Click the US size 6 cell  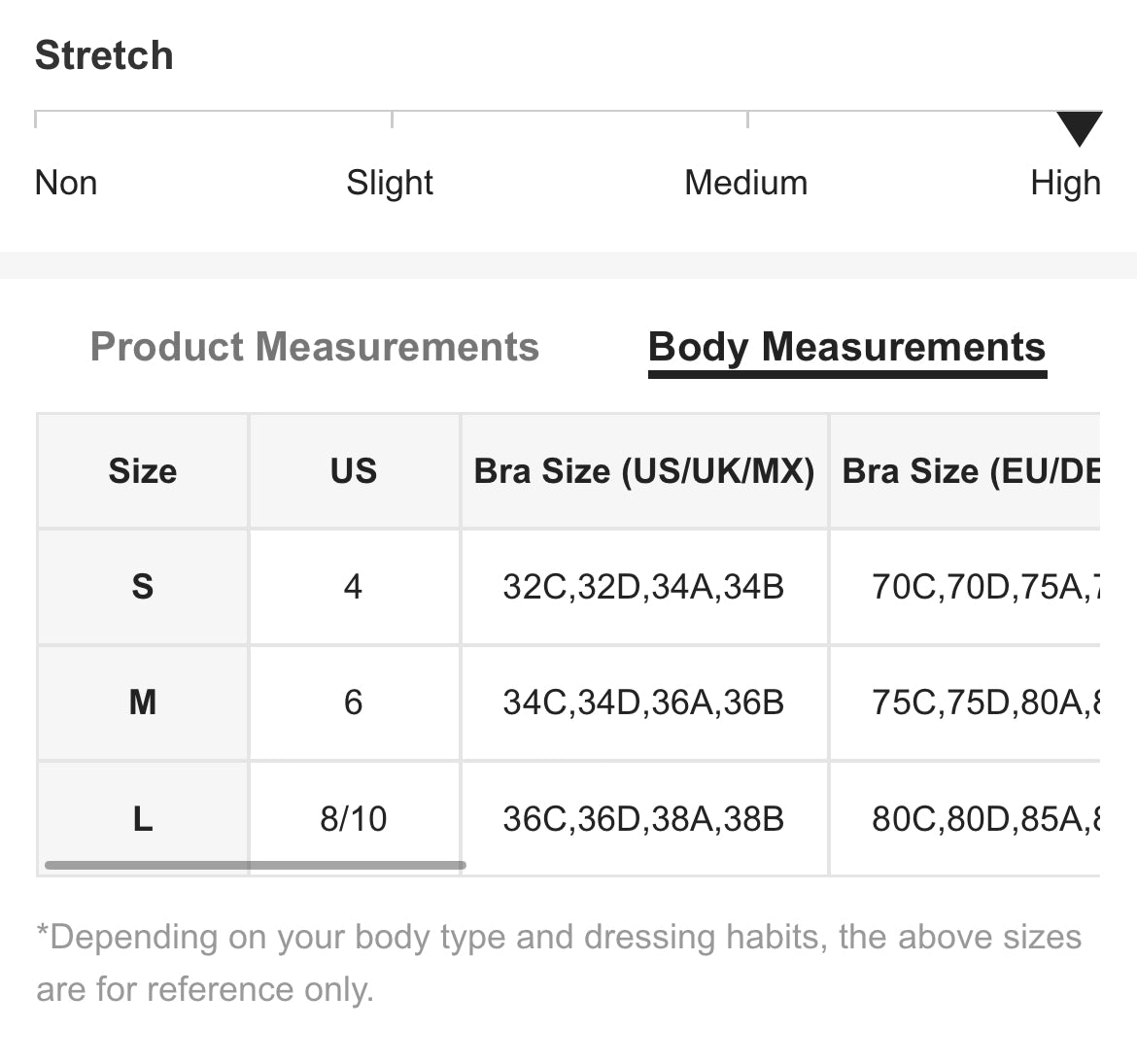[x=354, y=703]
